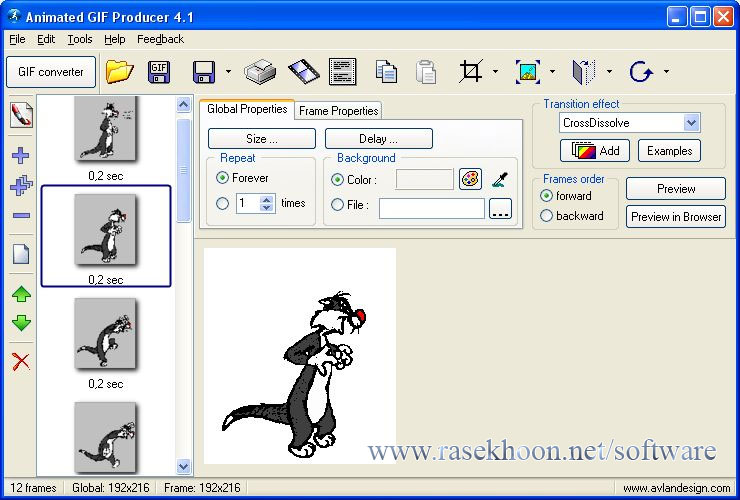Switch to Frame Properties tab
740x500 pixels.
click(x=338, y=111)
